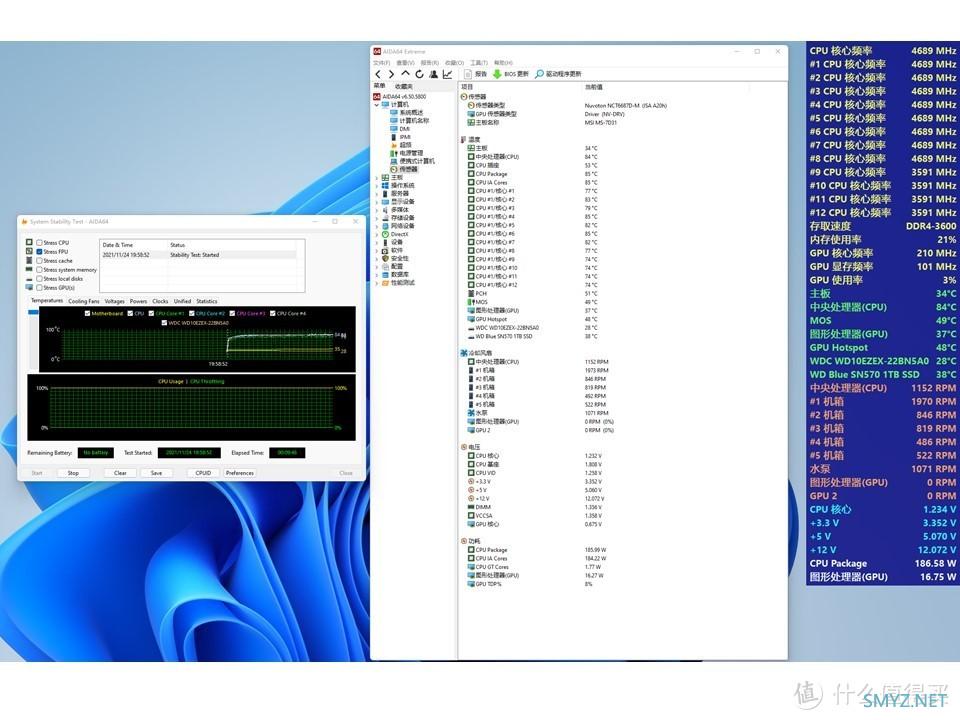
Task: Uncheck WDC WD10EZEX graph legend checkbox
Action: [163, 323]
